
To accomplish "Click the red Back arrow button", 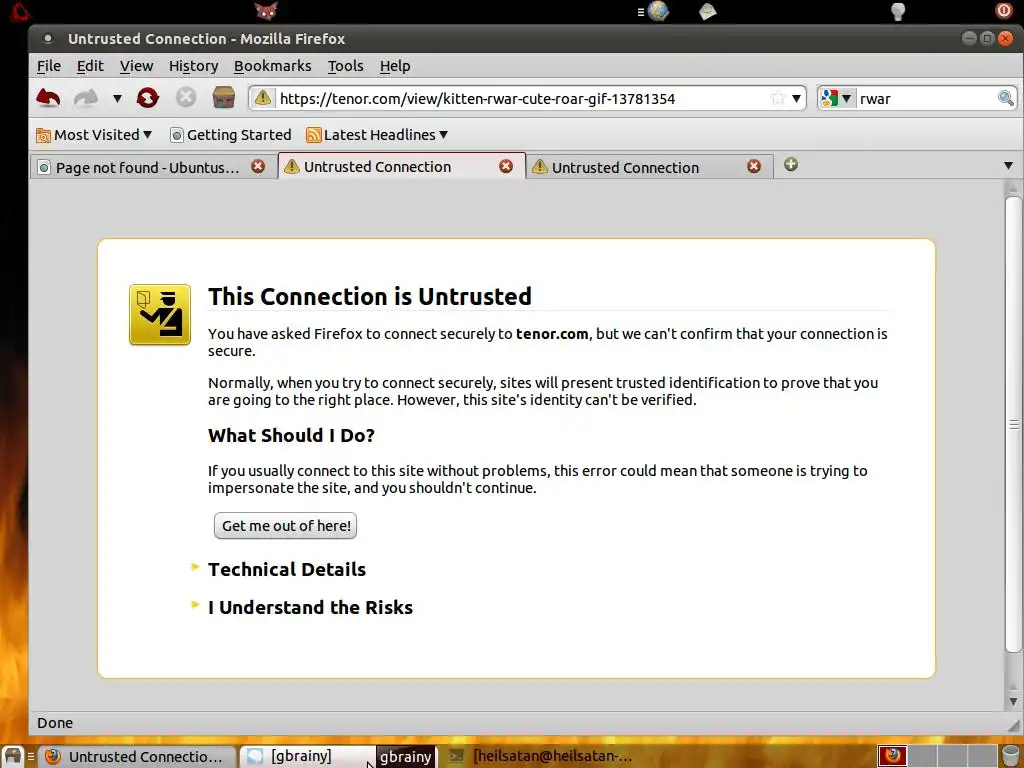I will coord(48,98).
